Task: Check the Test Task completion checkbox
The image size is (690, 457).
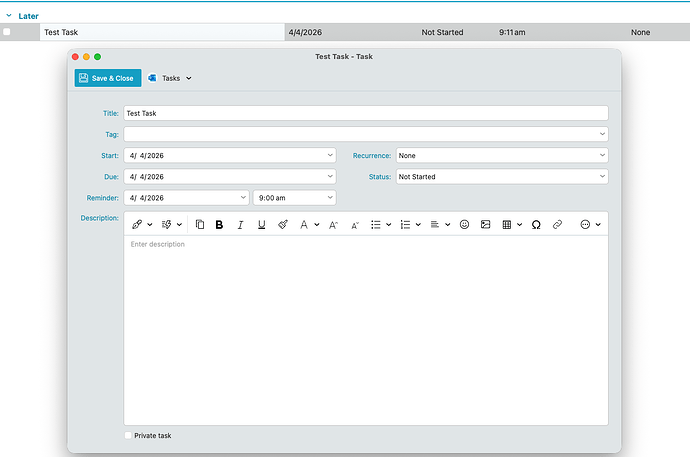Action: pyautogui.click(x=7, y=32)
